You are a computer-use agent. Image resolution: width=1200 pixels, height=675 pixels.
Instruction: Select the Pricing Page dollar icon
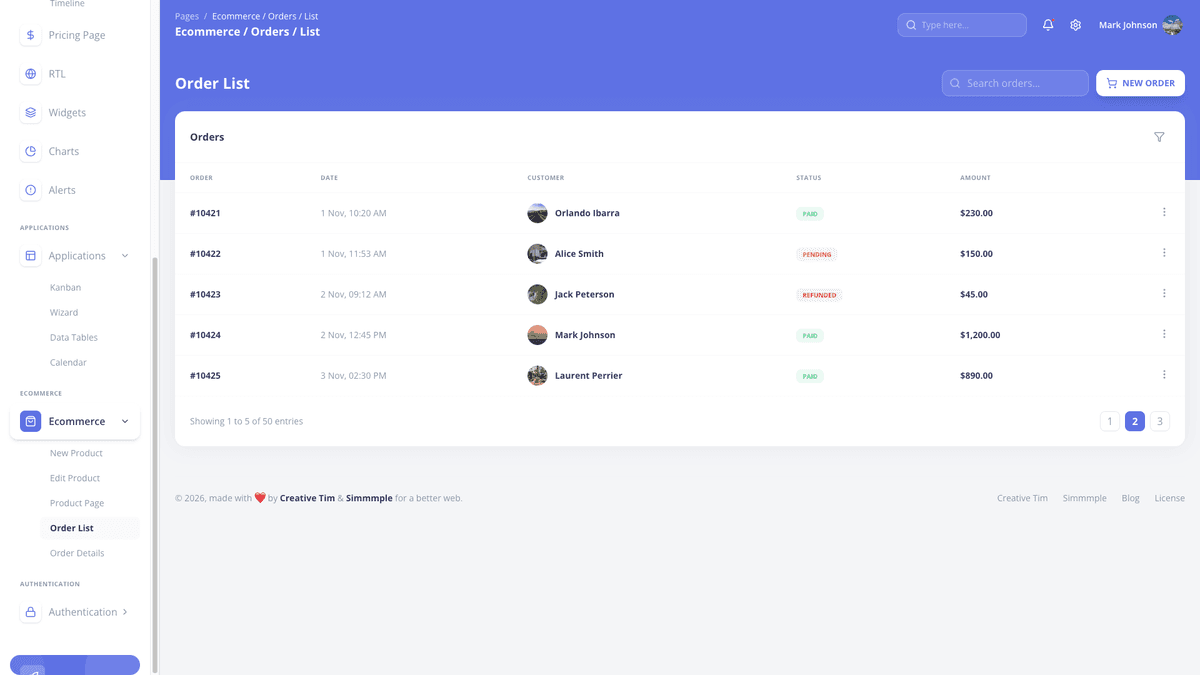coord(29,34)
